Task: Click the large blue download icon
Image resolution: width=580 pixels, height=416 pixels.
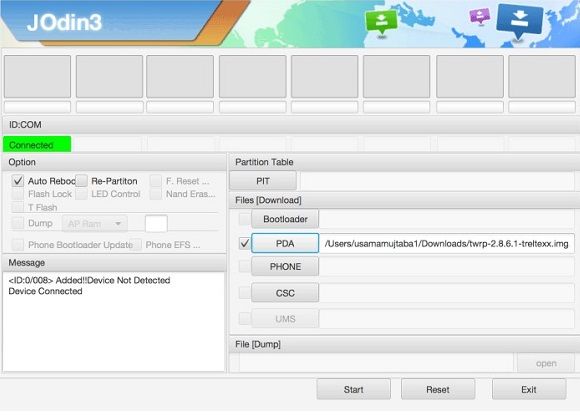Action: coord(520,21)
